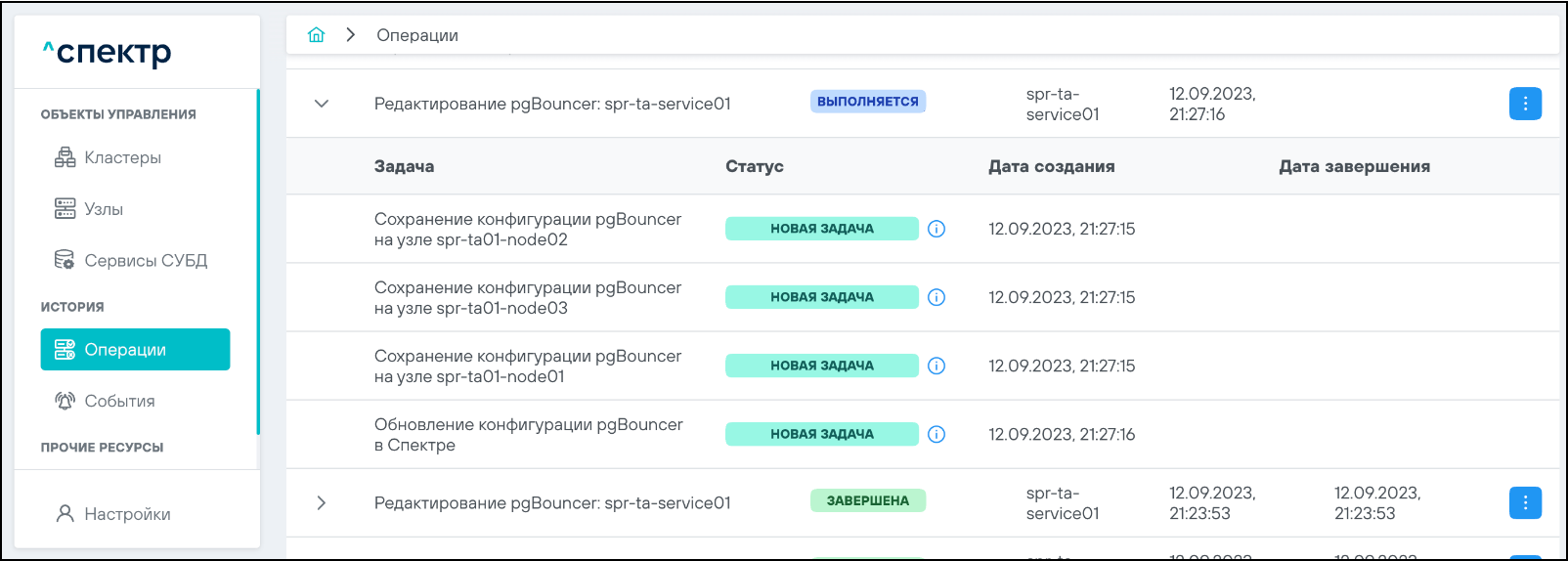Show info for the node01 task status

tap(936, 366)
